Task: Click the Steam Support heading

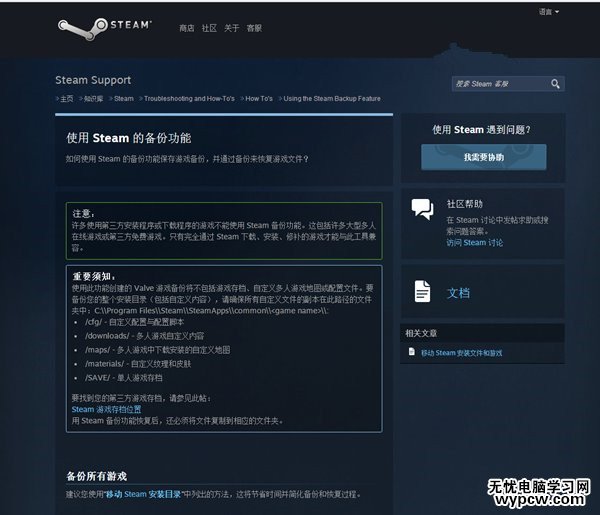Action: pos(93,80)
